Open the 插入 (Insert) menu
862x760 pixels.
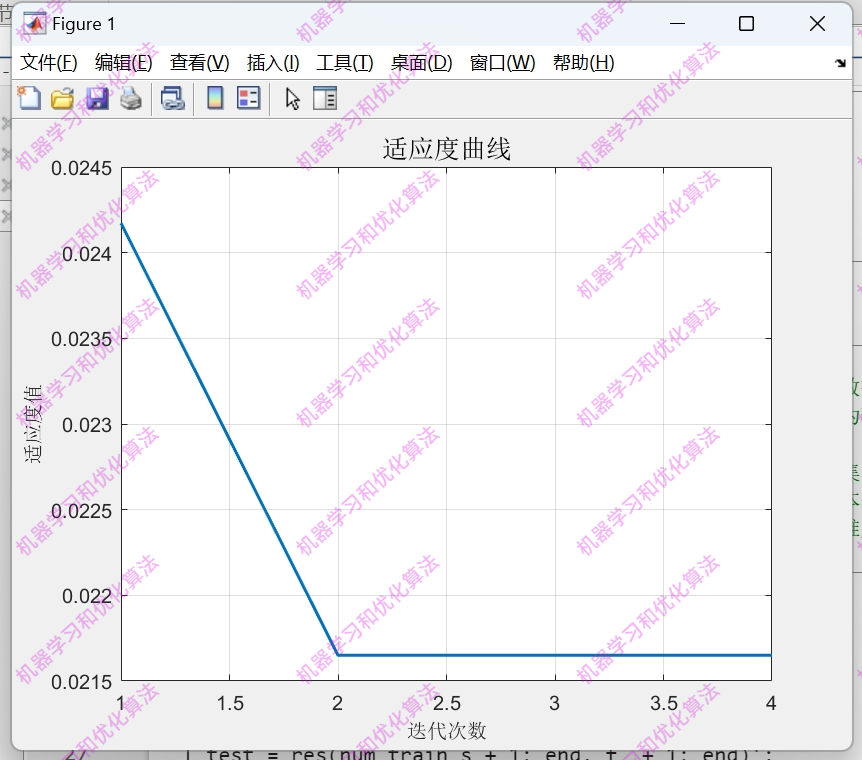point(271,61)
